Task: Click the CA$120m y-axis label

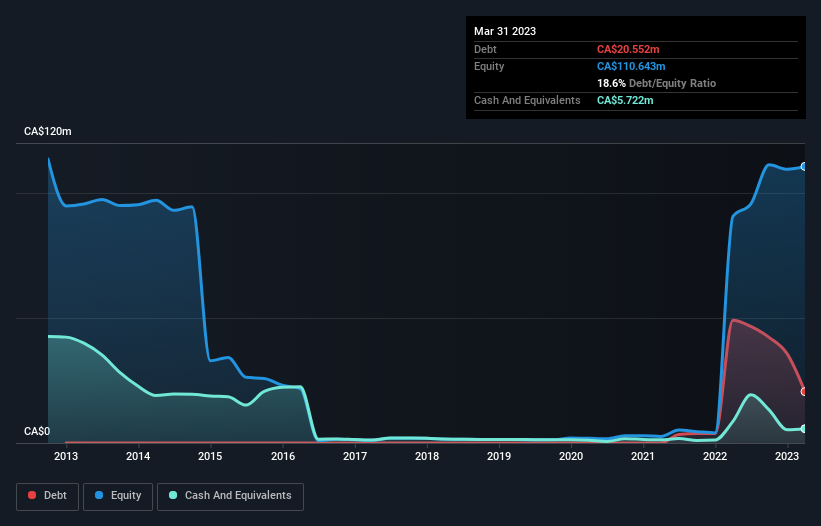Action: (x=48, y=131)
